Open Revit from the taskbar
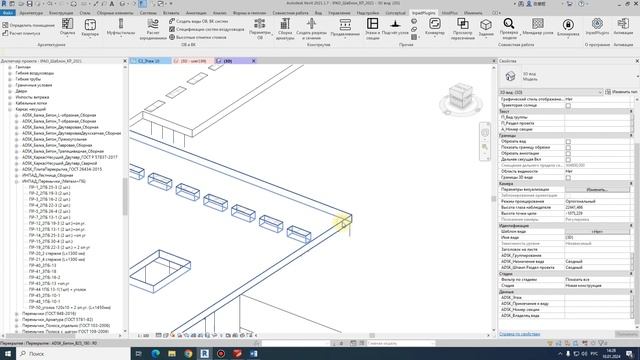The image size is (640, 360). [x=204, y=353]
